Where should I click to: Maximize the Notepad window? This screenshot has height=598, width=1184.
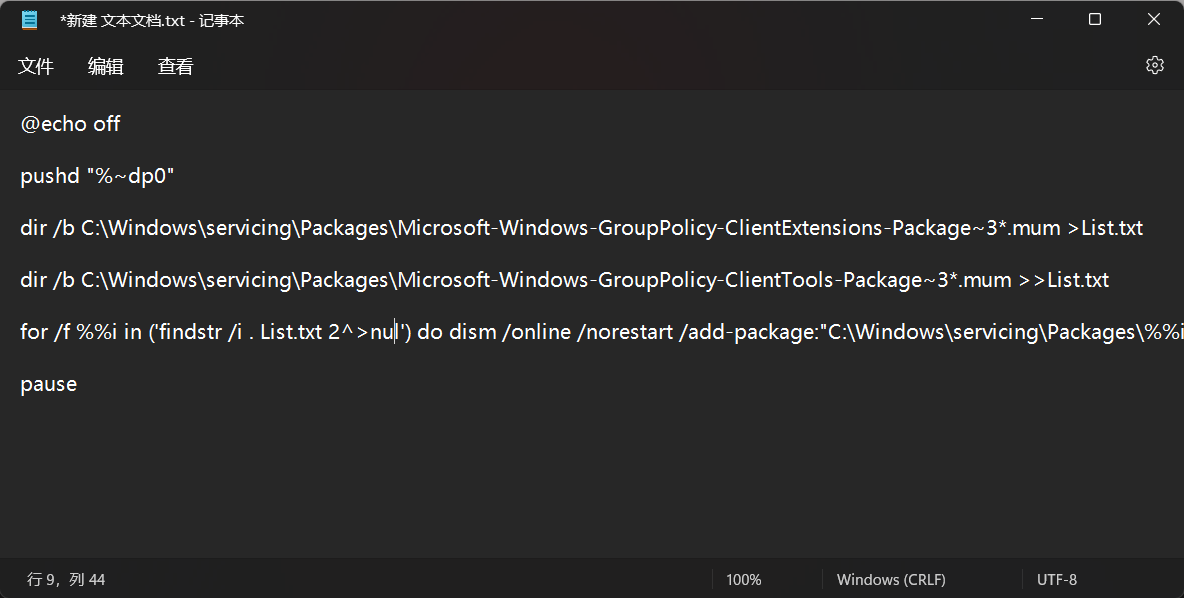(x=1095, y=20)
